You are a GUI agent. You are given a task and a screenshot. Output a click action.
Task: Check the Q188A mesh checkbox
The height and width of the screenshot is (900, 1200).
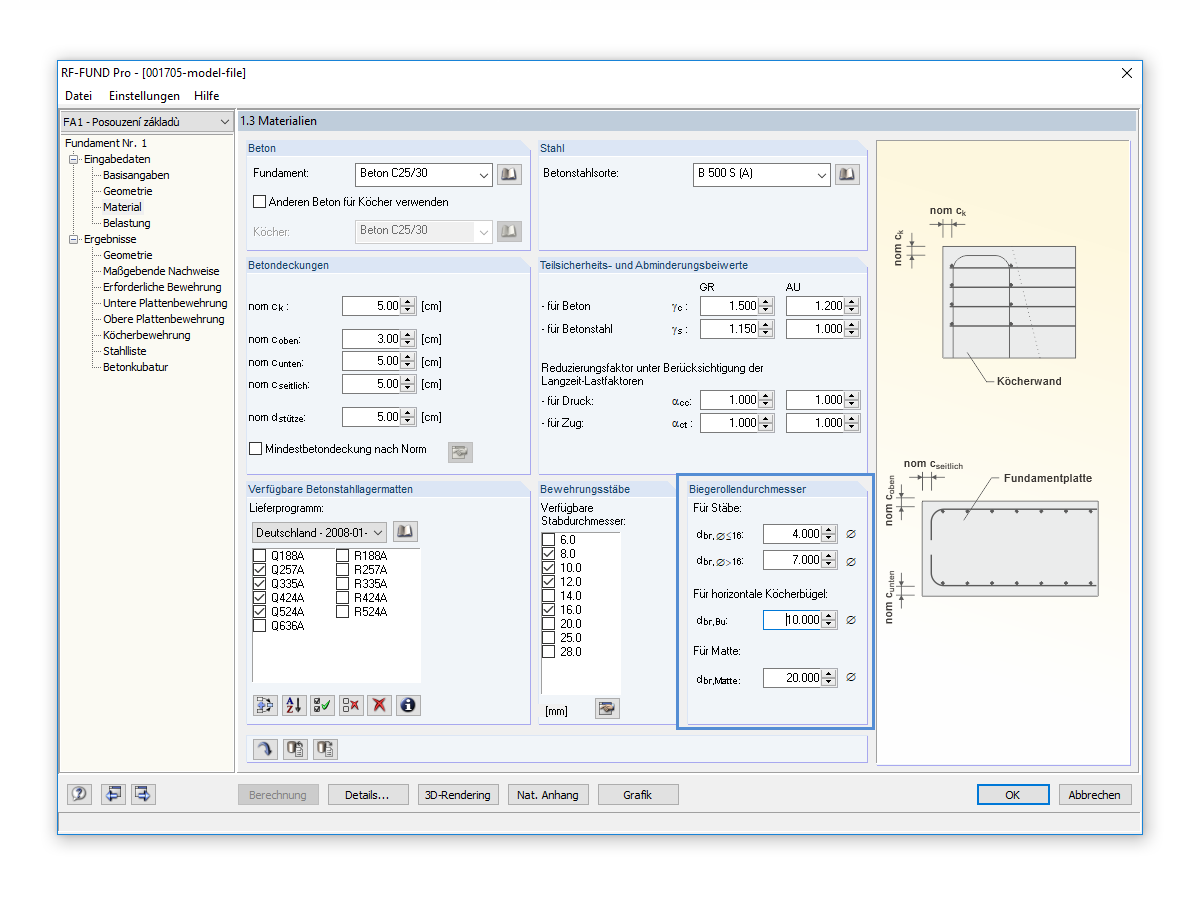pyautogui.click(x=261, y=556)
